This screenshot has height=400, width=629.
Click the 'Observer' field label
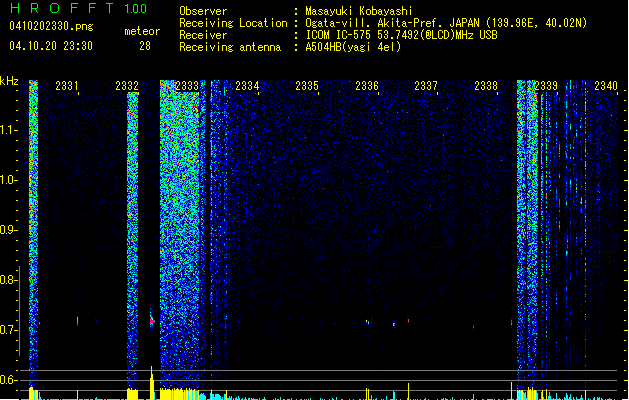tap(203, 11)
